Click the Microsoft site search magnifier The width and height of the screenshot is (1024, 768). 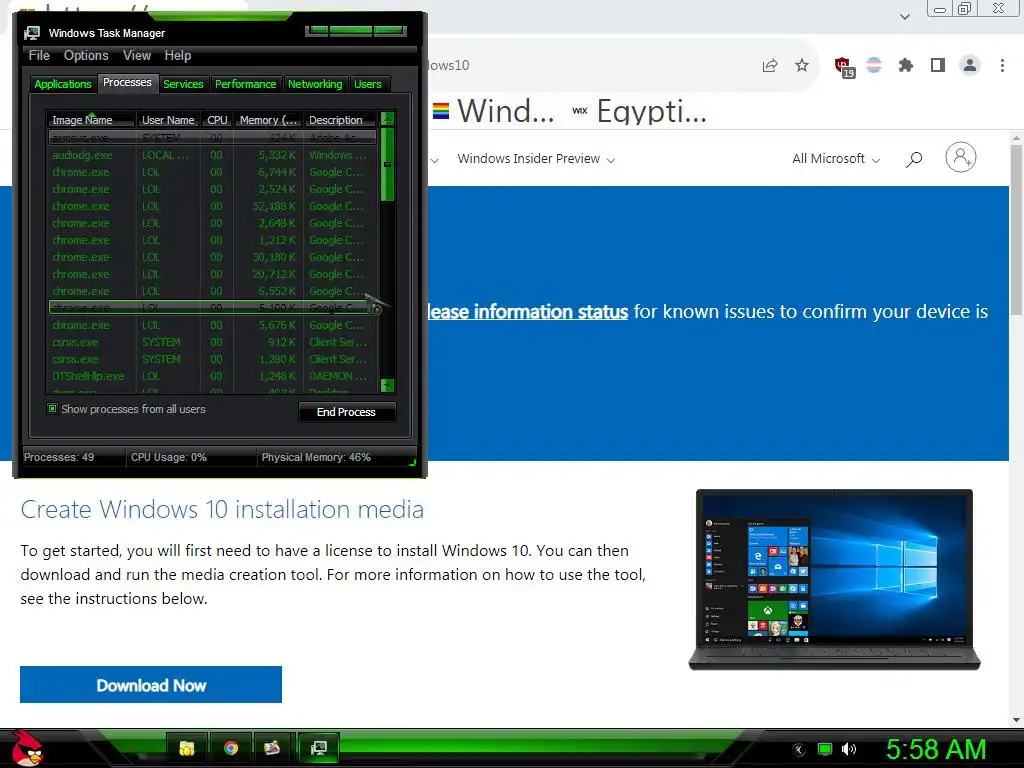coord(914,159)
